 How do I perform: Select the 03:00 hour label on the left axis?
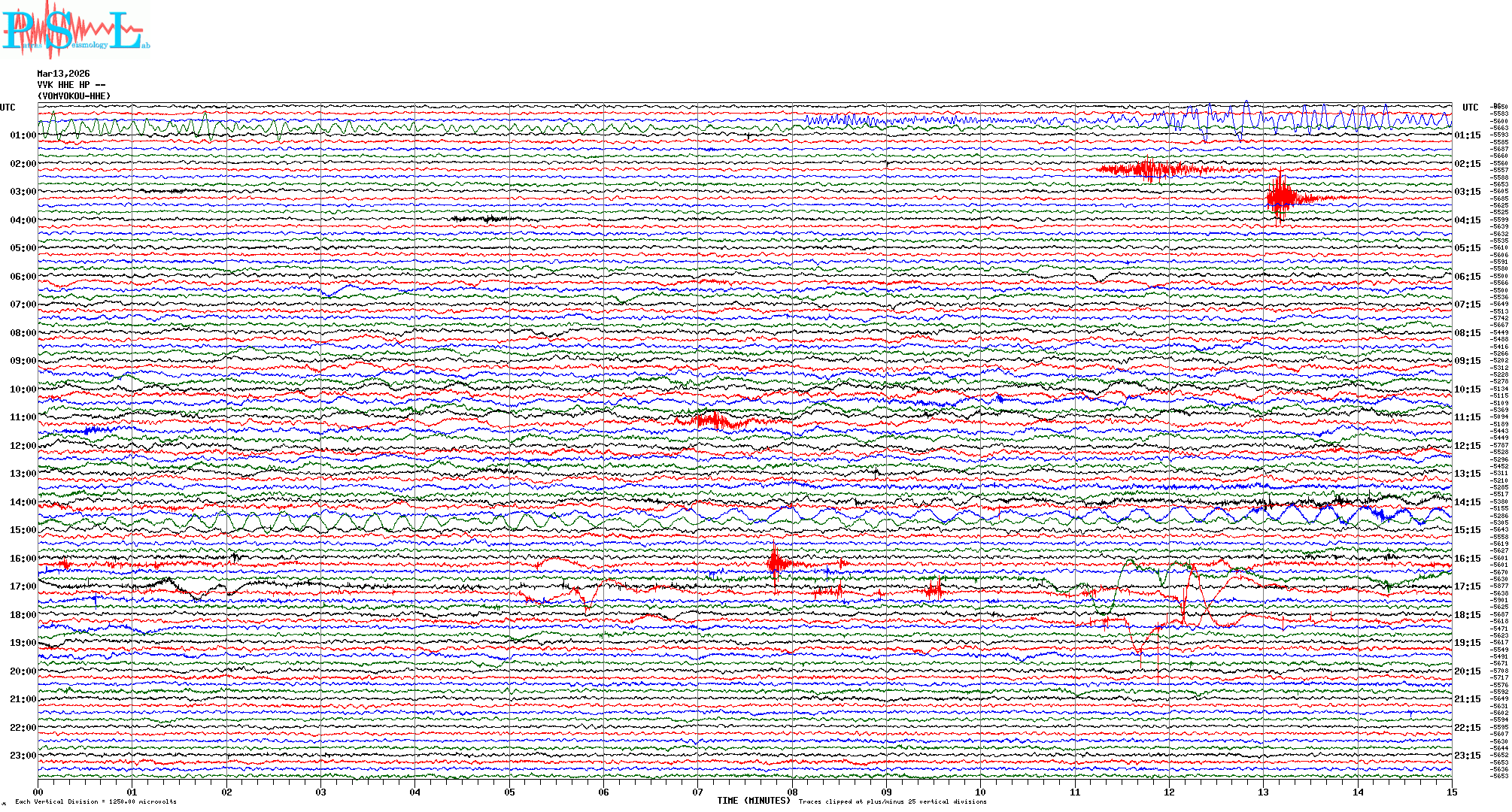coord(23,192)
